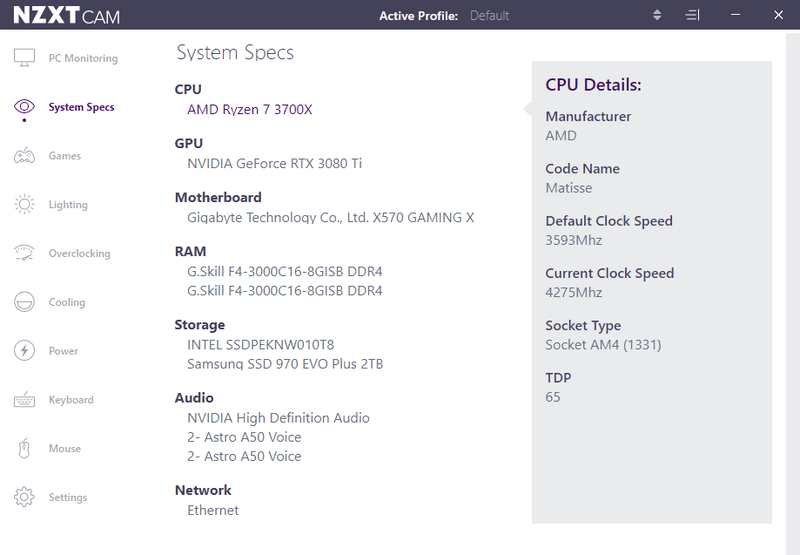Open the Settings gear icon
This screenshot has width=800, height=555.
tap(25, 497)
